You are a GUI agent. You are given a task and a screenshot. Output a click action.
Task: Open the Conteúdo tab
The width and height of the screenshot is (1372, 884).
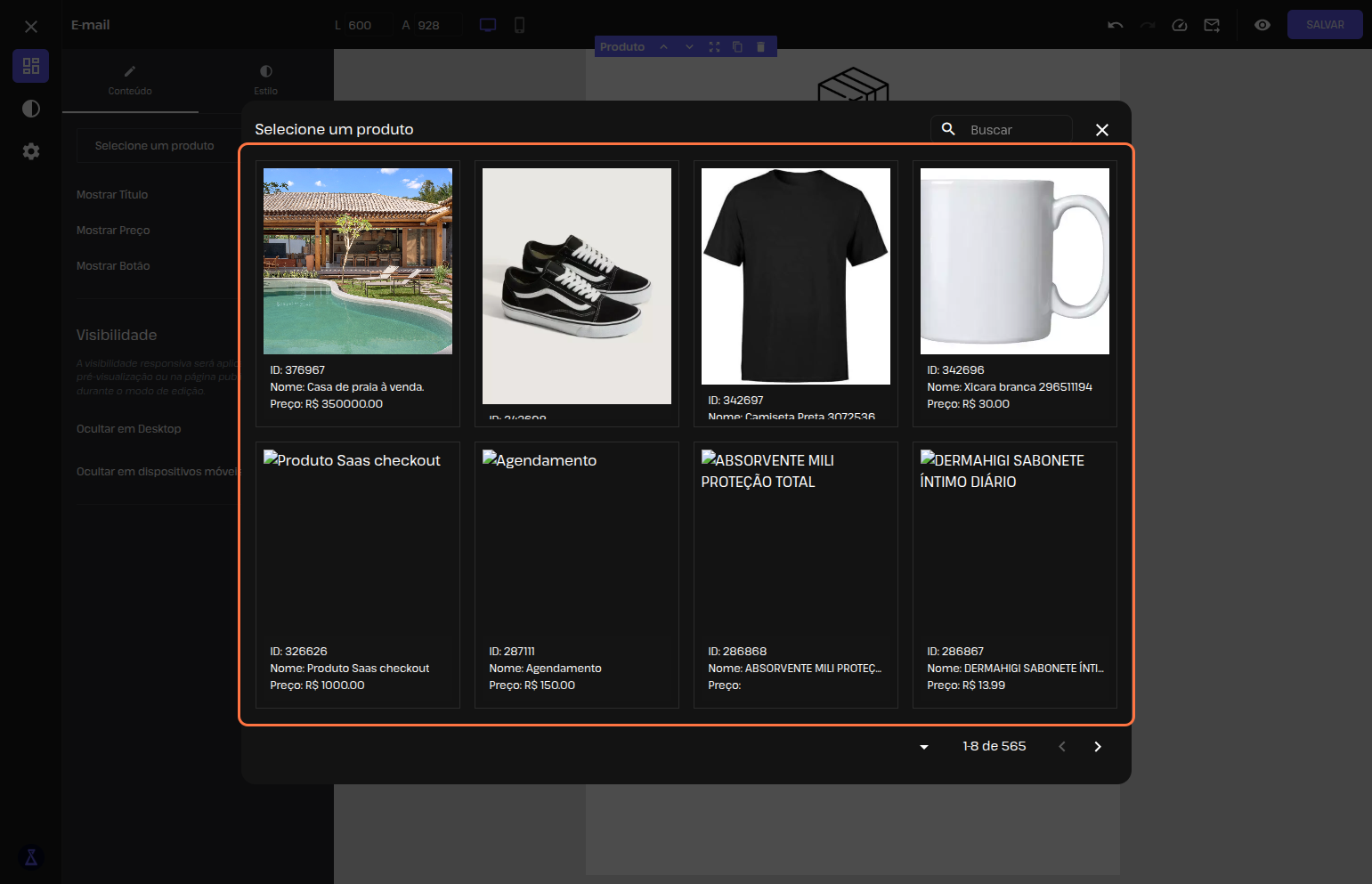(130, 79)
